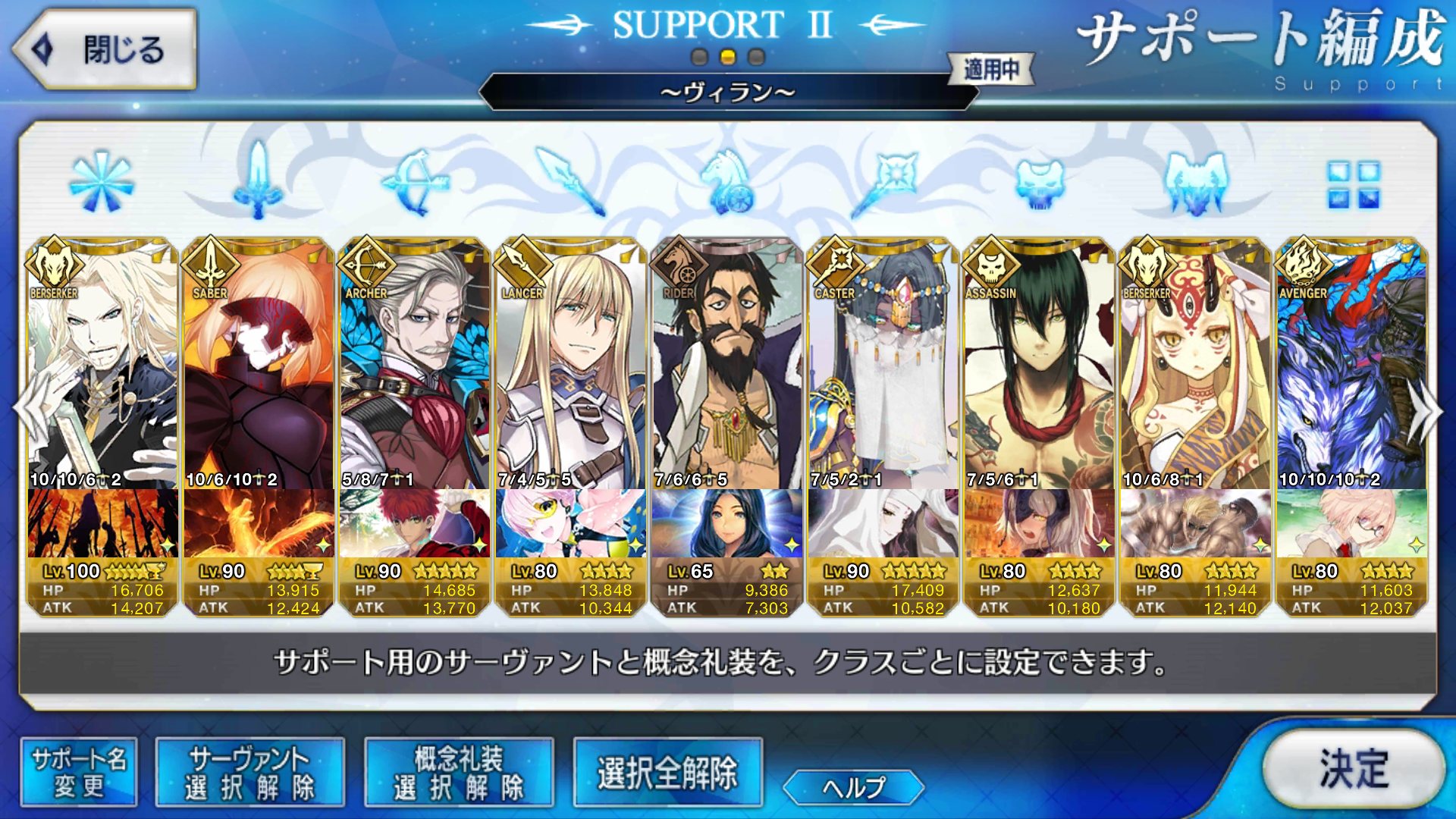Image resolution: width=1456 pixels, height=819 pixels.
Task: Select the All class asterisk icon
Action: click(x=101, y=182)
